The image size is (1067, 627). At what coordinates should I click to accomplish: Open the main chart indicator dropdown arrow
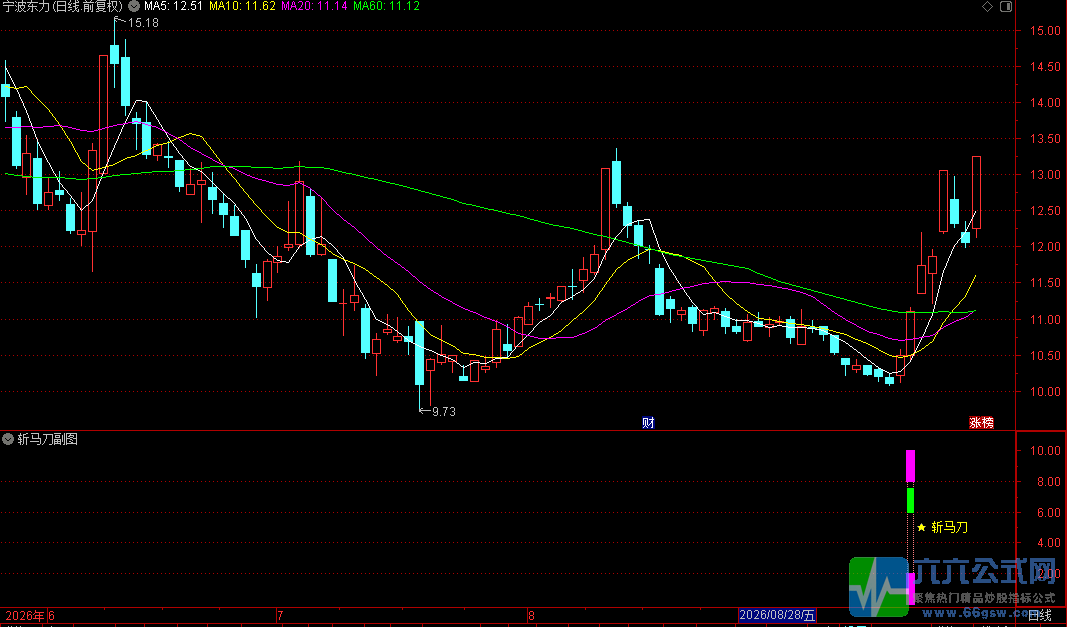point(134,7)
